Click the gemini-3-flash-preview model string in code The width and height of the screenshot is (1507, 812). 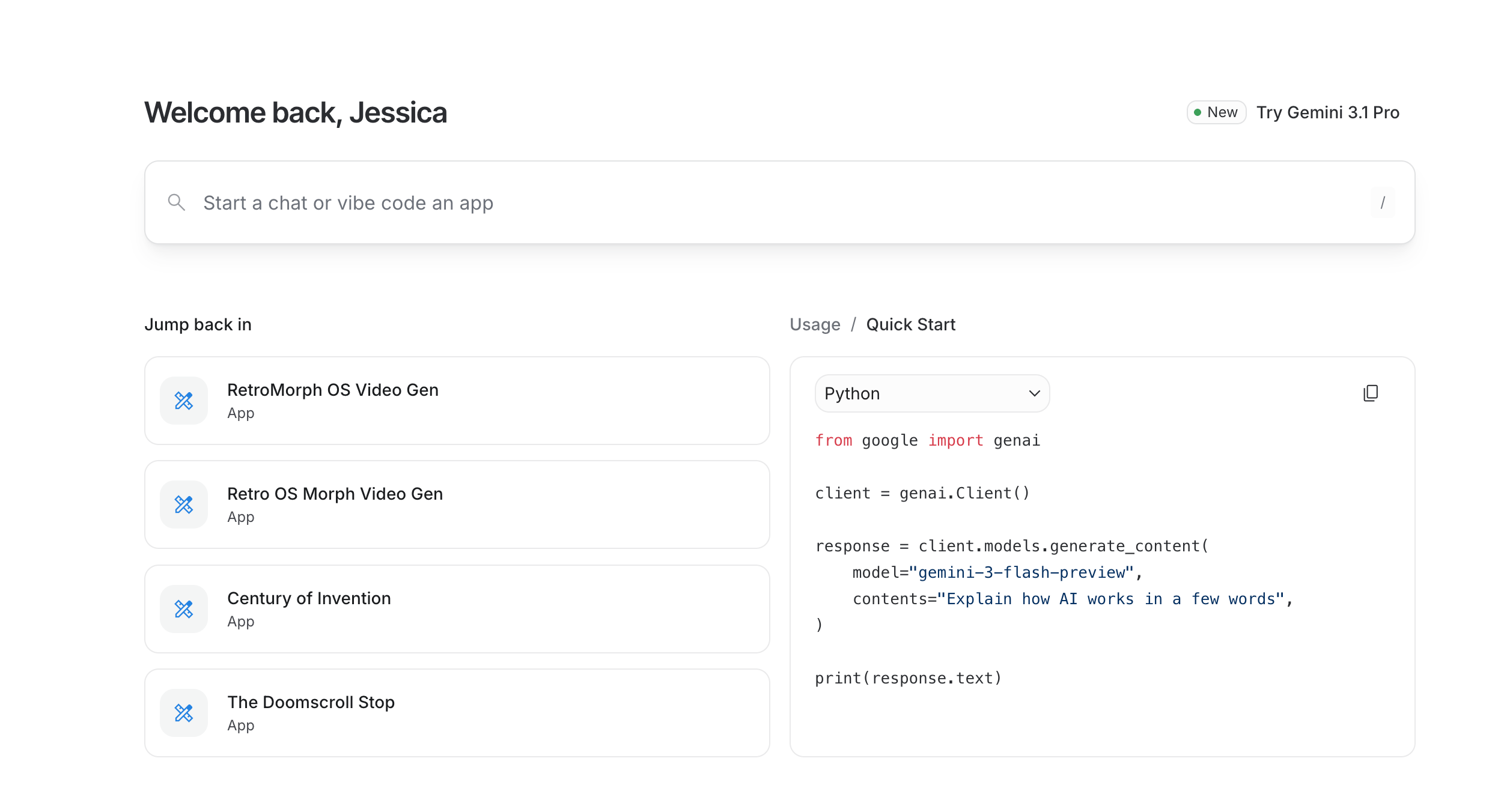(x=1021, y=572)
